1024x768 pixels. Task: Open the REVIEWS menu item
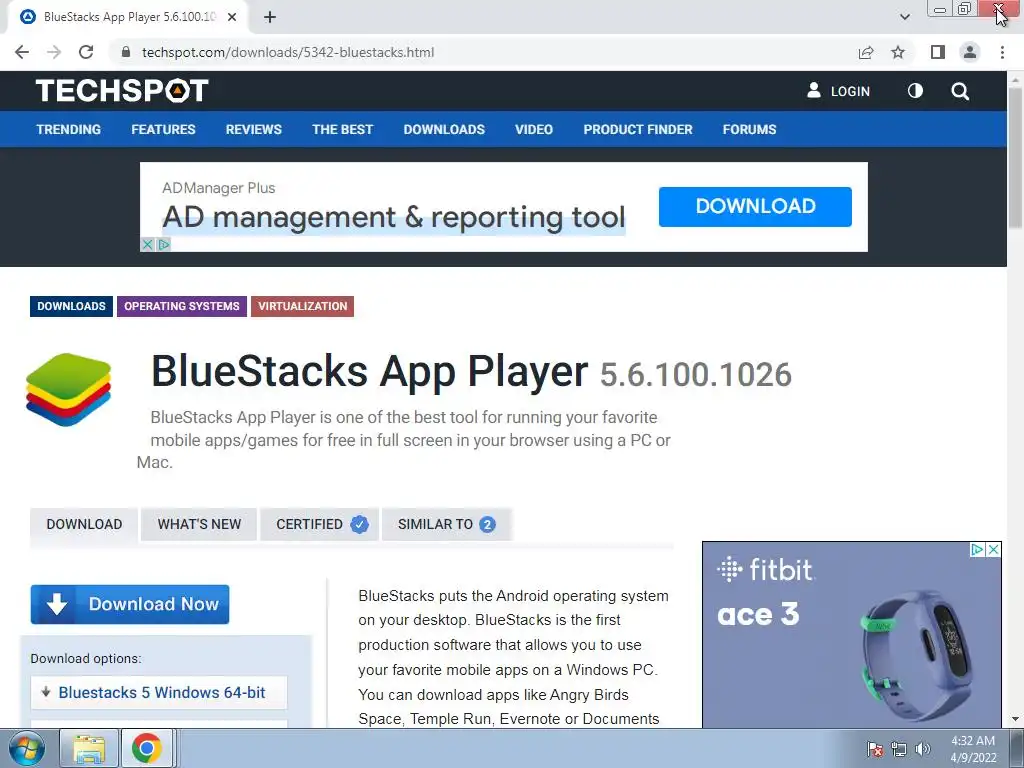coord(253,129)
